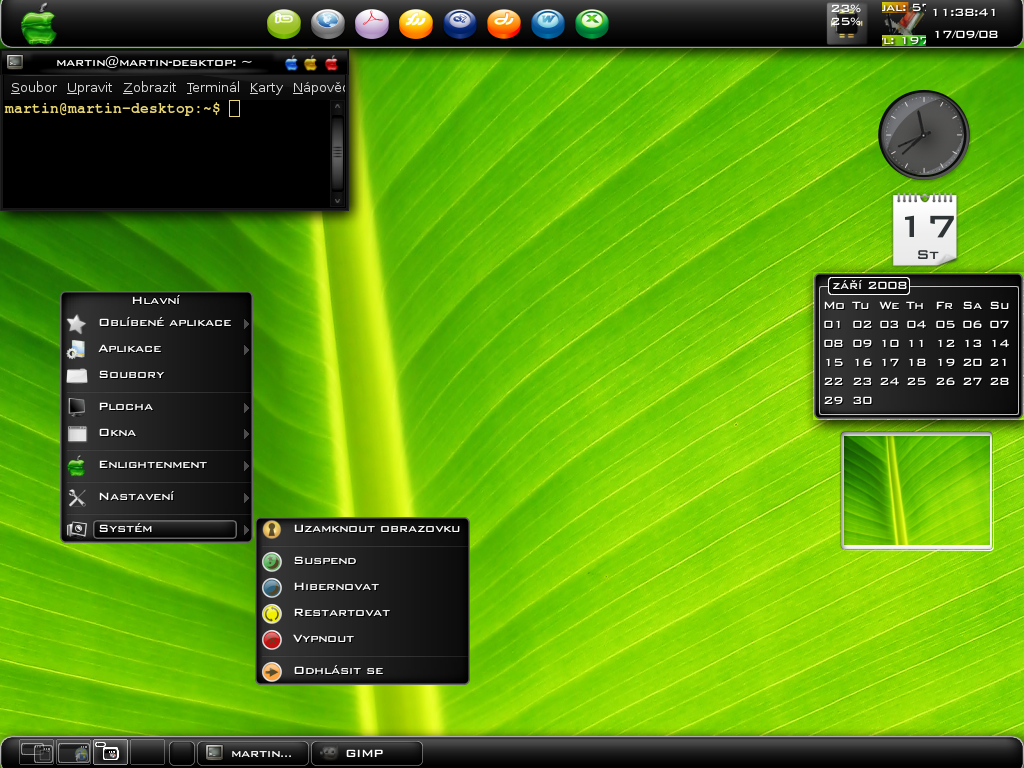Screen dimensions: 1024x768
Task: Click the green apple launcher icon
Action: pos(38,22)
